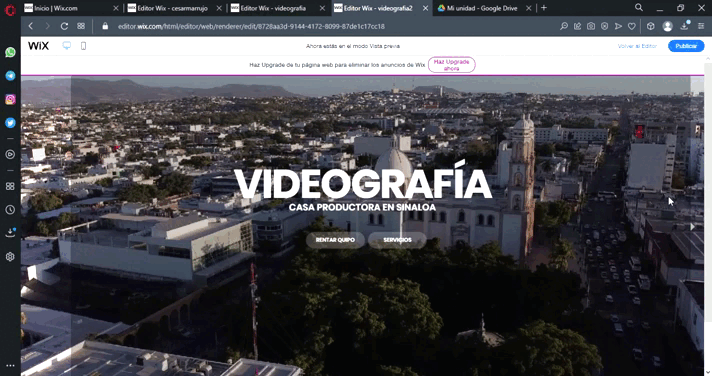Viewport: 712px width, 376px height.
Task: Take a snapshot with the camera icon
Action: click(591, 26)
